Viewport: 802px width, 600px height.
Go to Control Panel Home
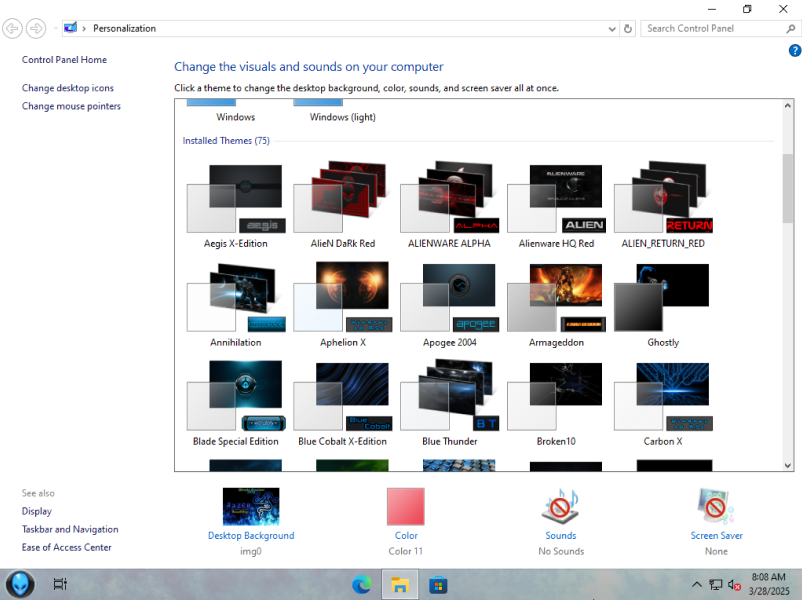[x=64, y=60]
